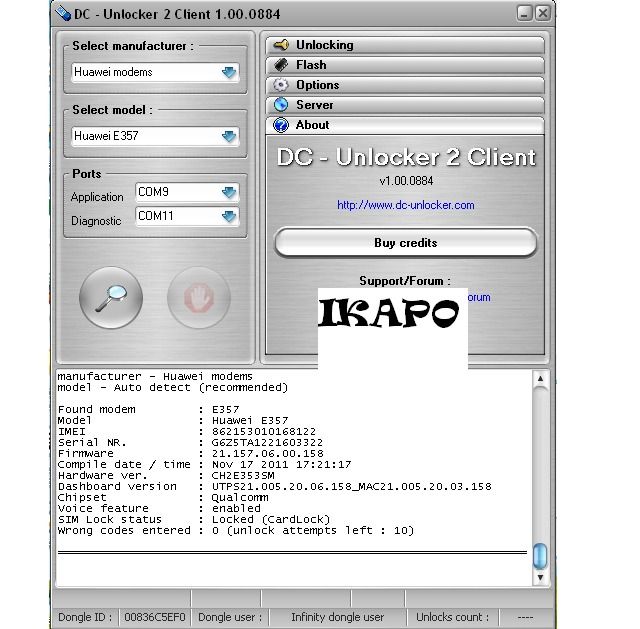Click the model - Auto detect (recommended) line

[173, 387]
